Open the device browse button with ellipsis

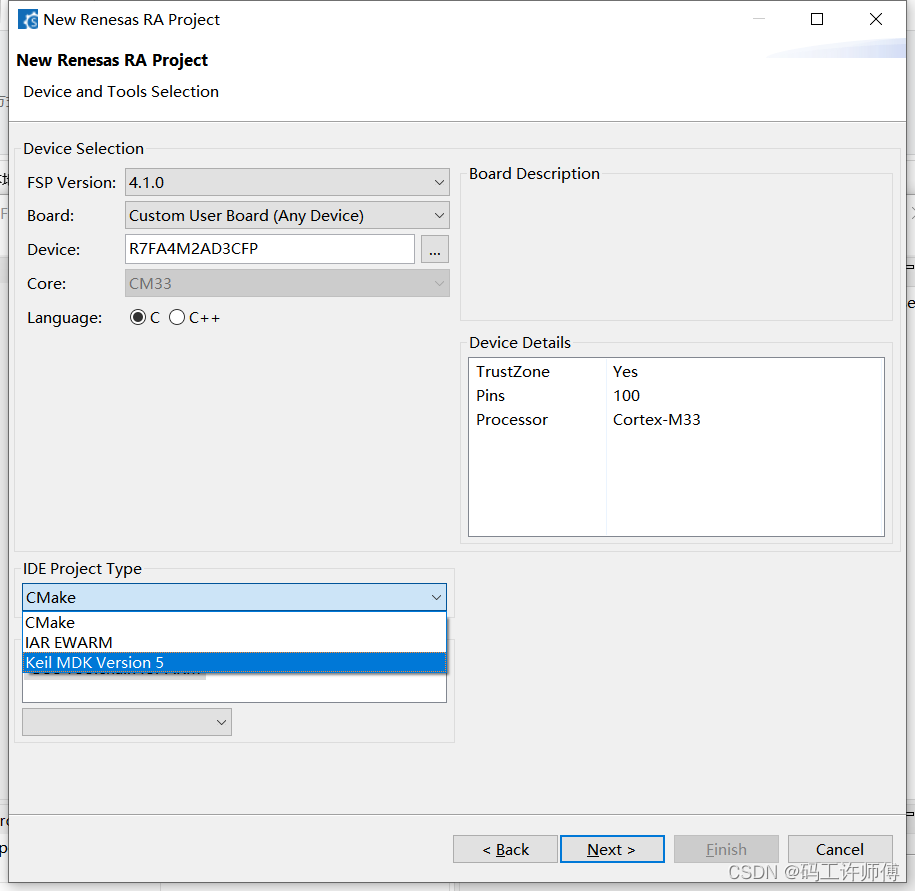click(435, 250)
